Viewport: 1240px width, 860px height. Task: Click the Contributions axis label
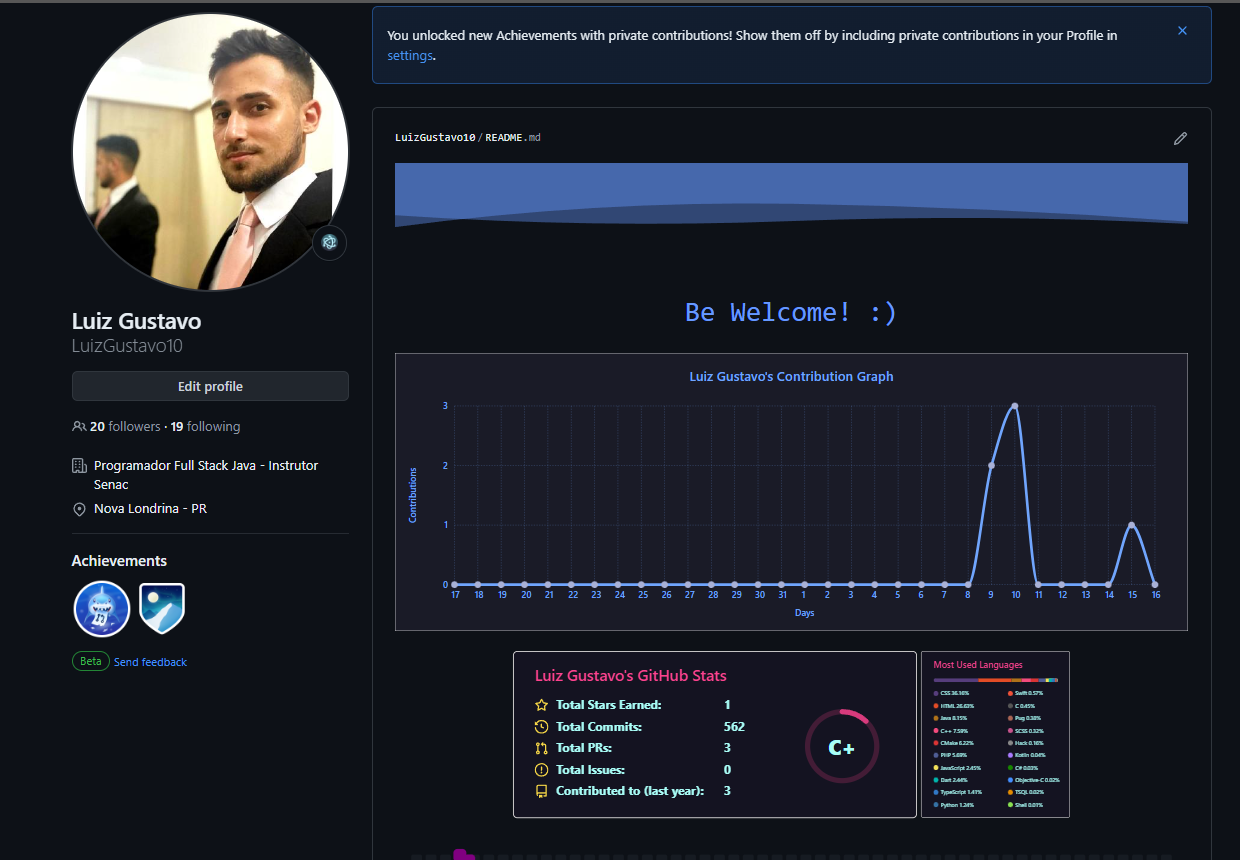click(412, 494)
